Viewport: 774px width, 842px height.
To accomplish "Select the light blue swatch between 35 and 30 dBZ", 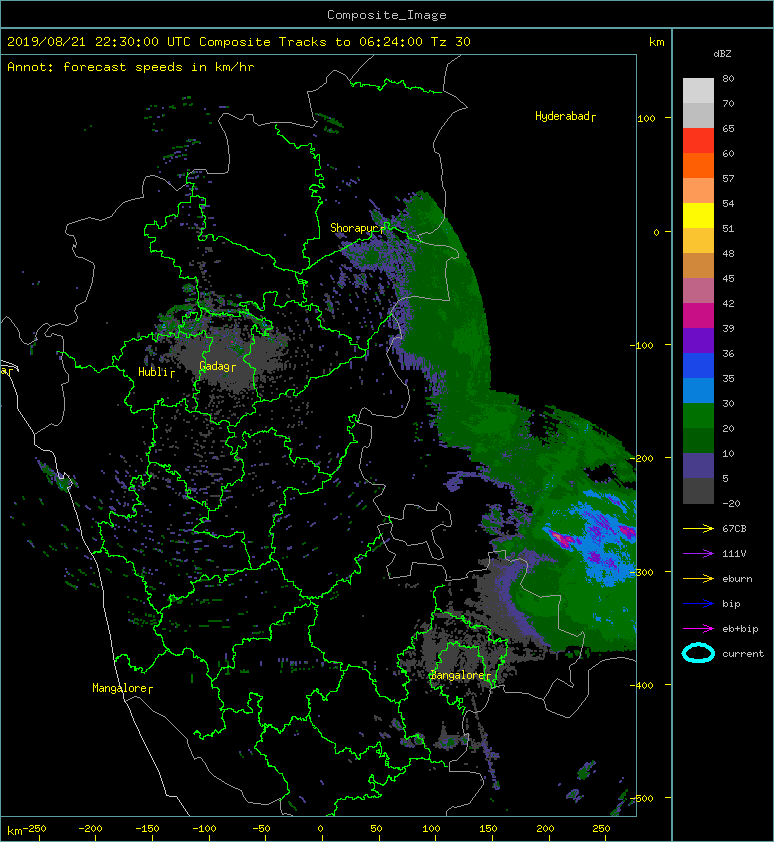I will point(698,390).
